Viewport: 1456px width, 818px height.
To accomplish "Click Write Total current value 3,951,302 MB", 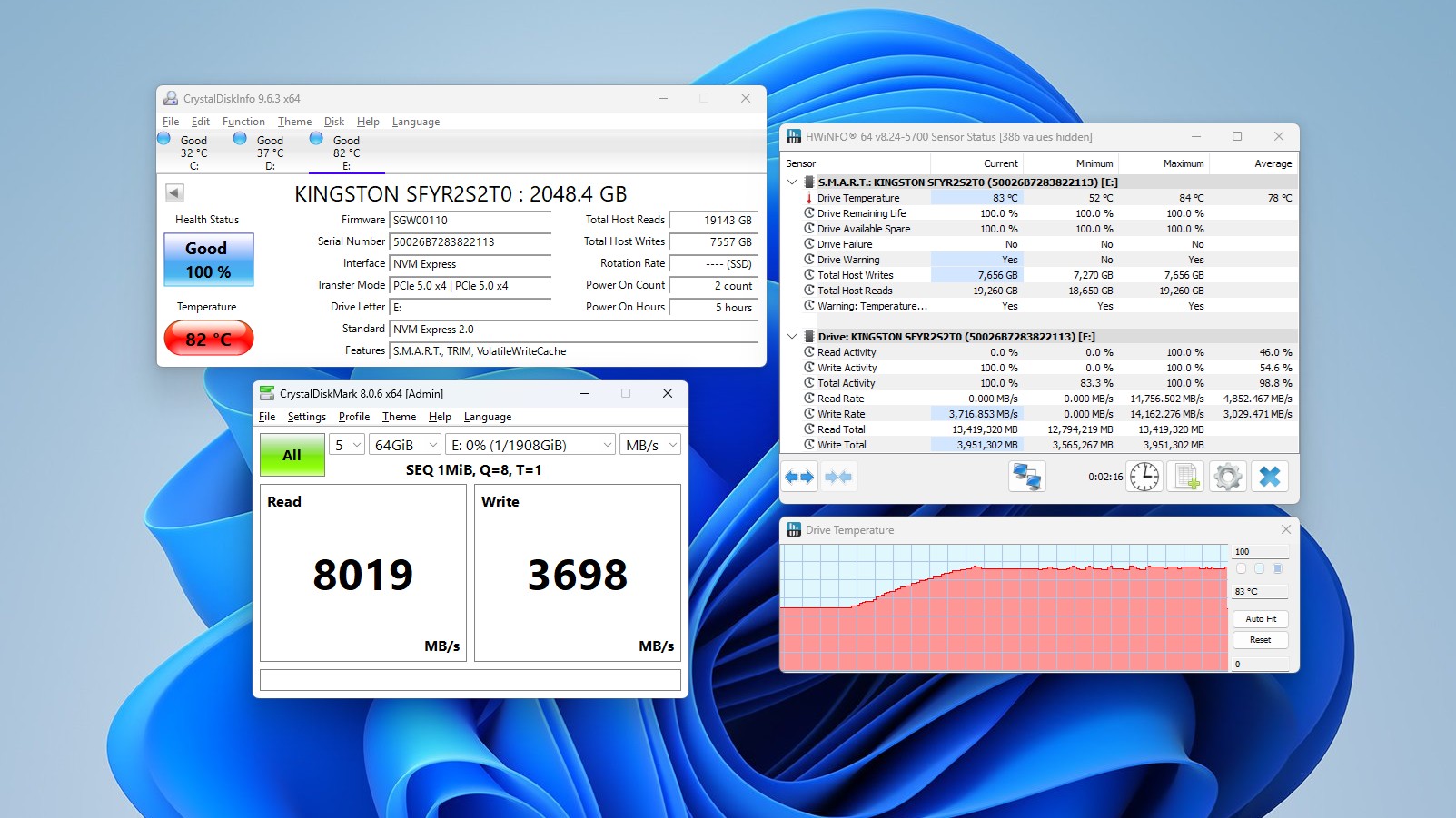I will tap(977, 445).
